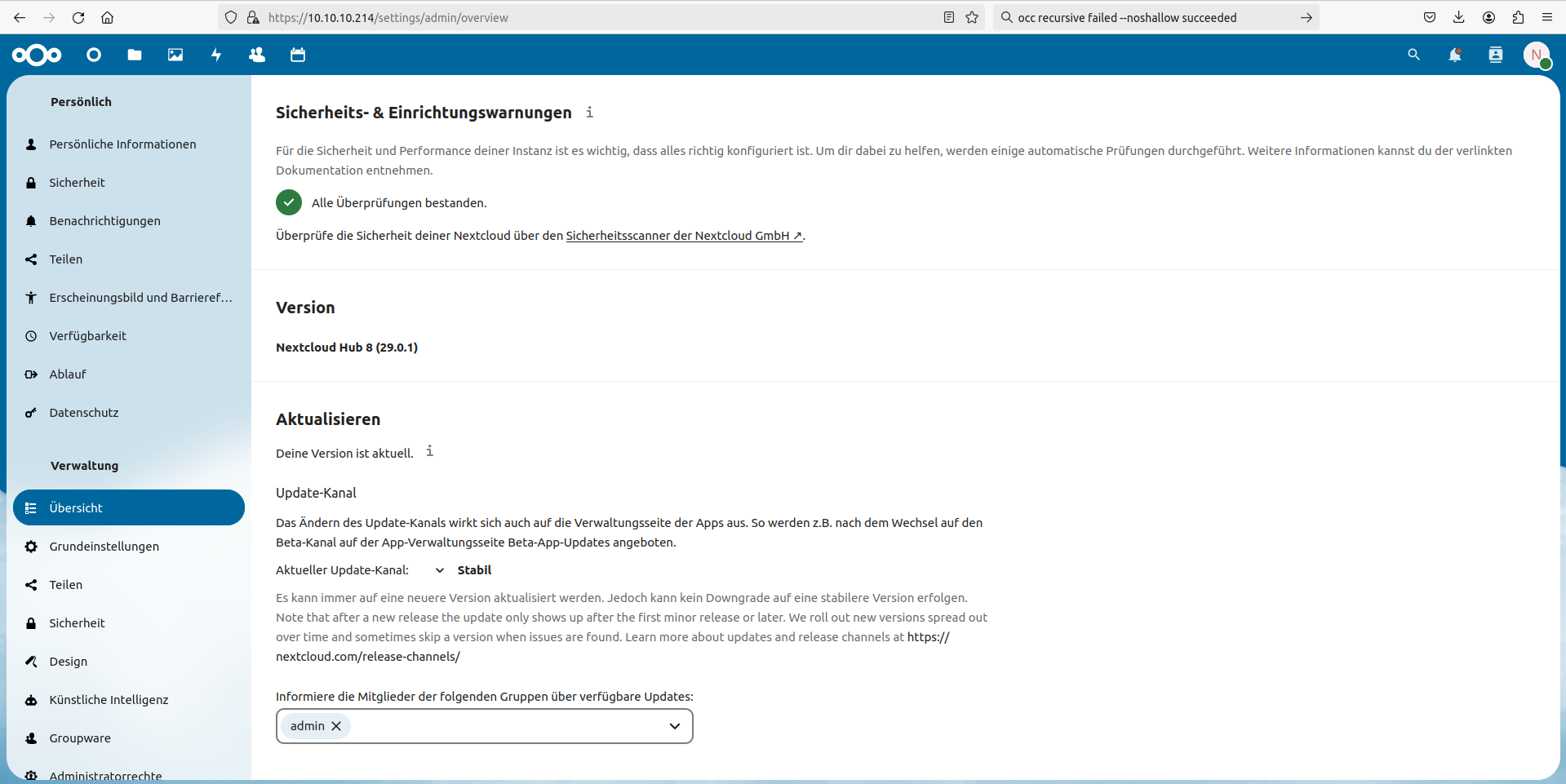Viewport: 1566px width, 784px height.
Task: Open the Firefox hamburger menu
Action: (x=1547, y=17)
